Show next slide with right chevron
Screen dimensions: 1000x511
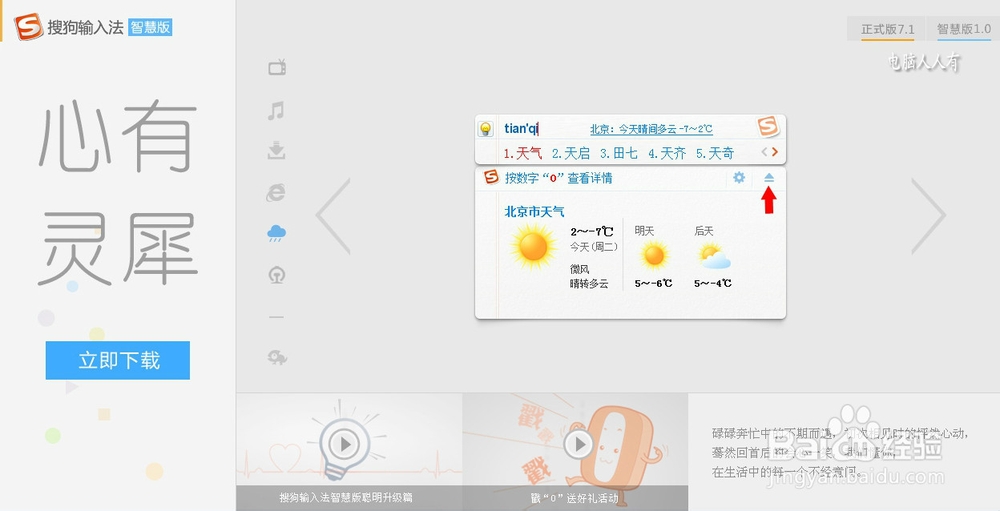[x=929, y=216]
